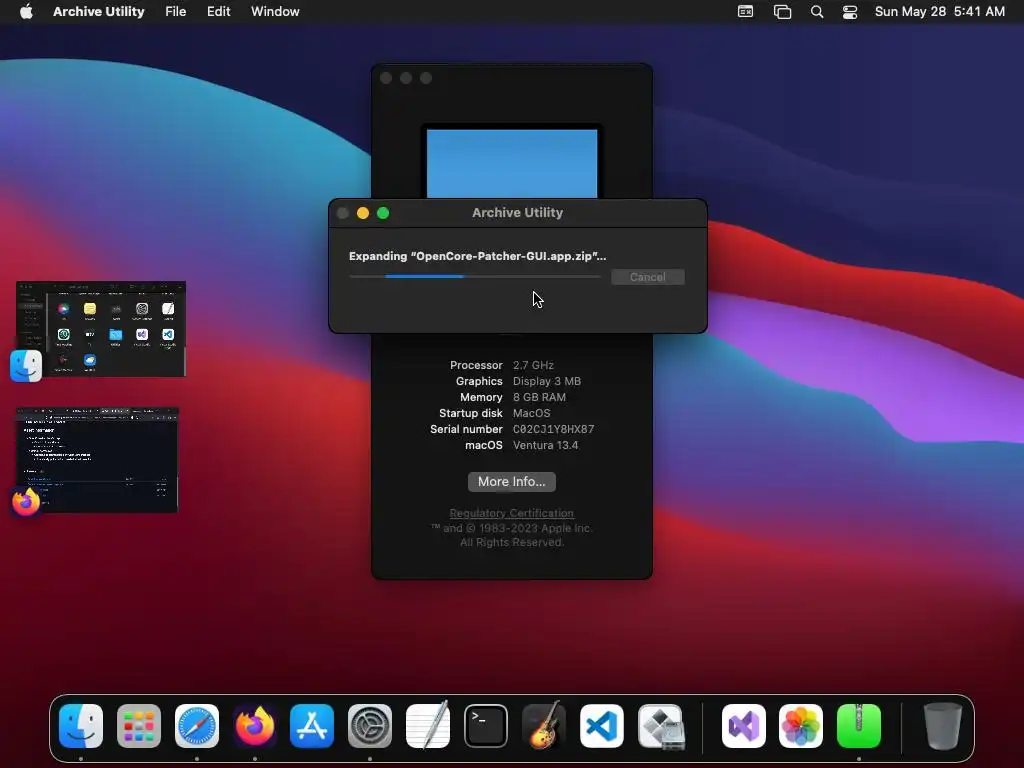Minimize the Archive Utility window

(x=363, y=213)
